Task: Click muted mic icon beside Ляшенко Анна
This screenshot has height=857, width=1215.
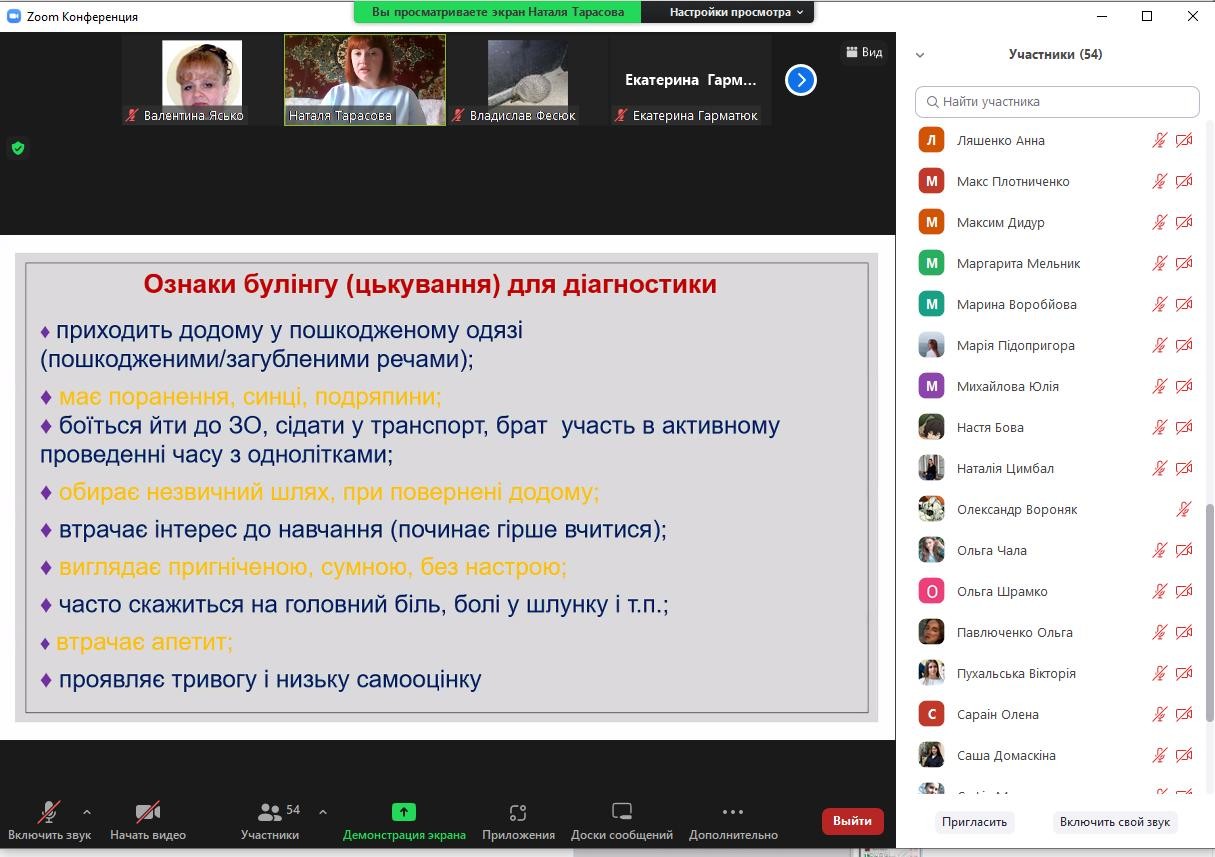Action: coord(1159,141)
